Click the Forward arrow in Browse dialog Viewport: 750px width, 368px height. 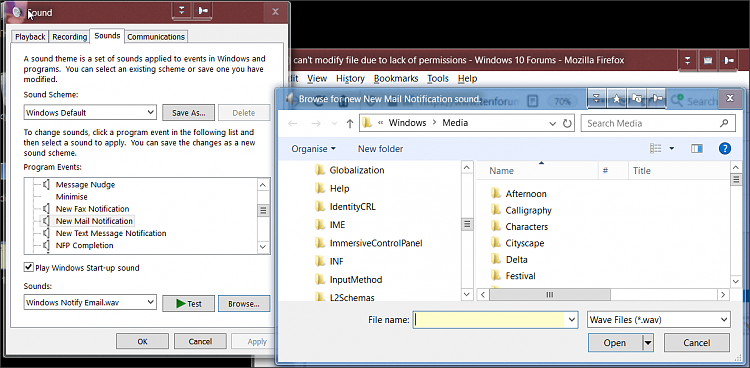(316, 123)
